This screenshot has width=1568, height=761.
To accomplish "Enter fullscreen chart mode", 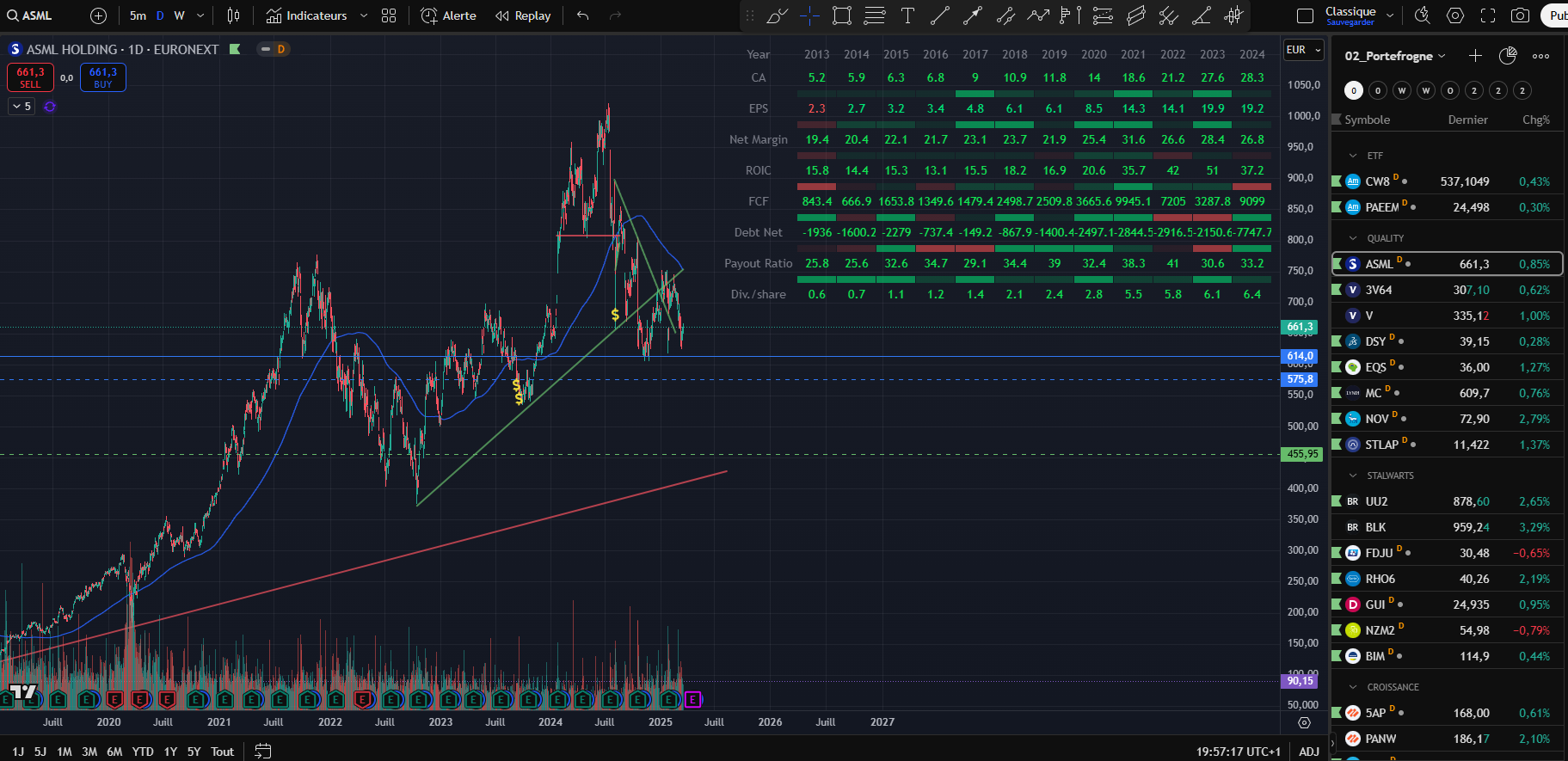I will tap(1488, 15).
